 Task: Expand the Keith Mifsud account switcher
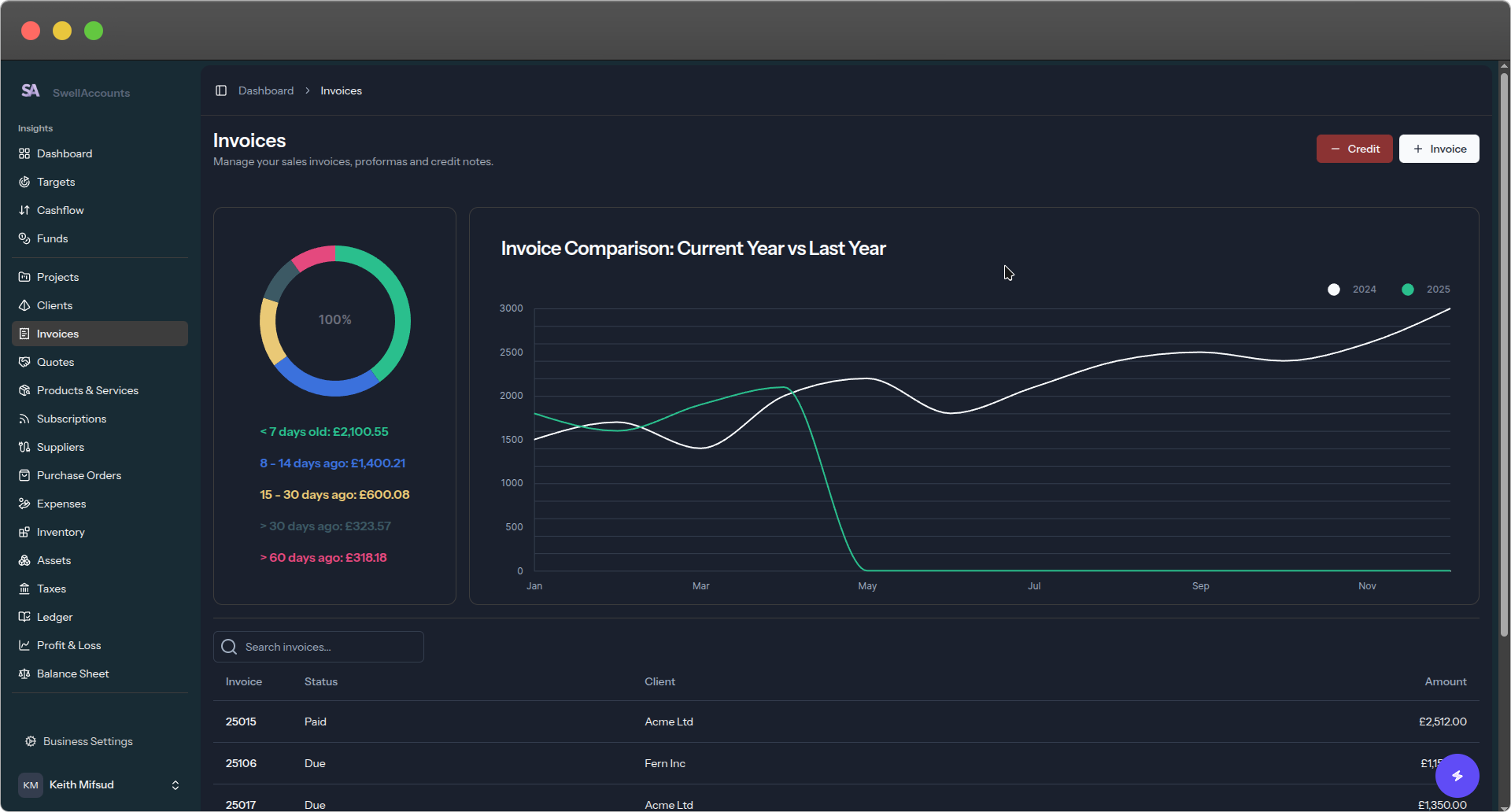tap(175, 785)
